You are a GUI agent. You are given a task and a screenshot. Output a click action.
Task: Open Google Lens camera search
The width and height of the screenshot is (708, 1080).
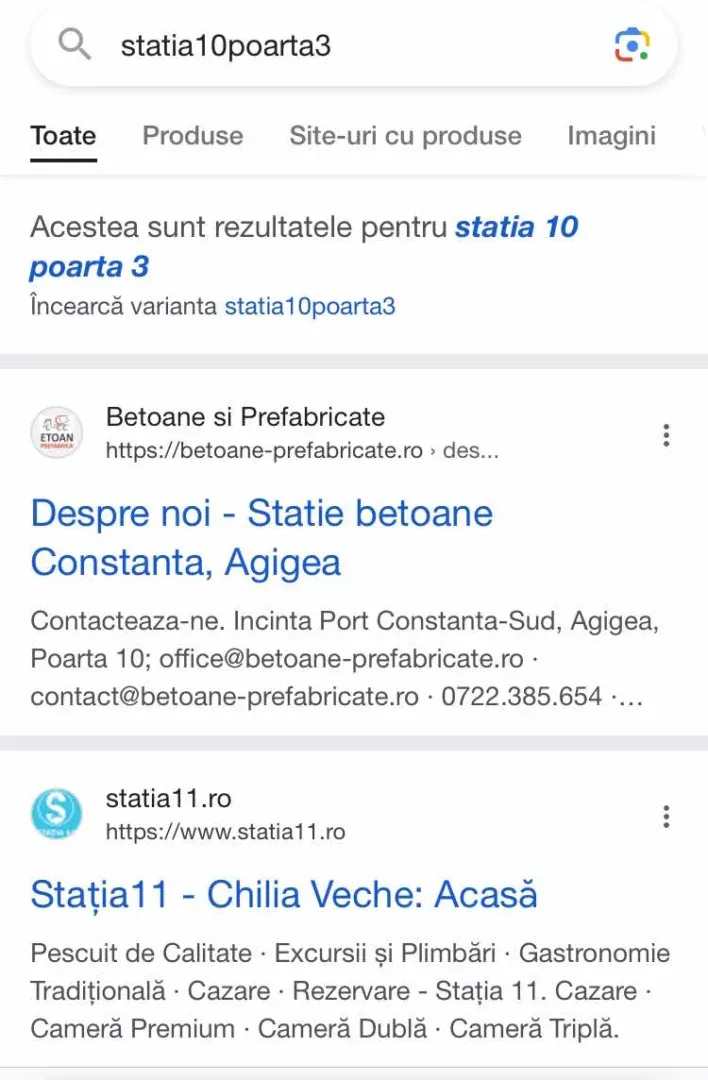[x=632, y=45]
